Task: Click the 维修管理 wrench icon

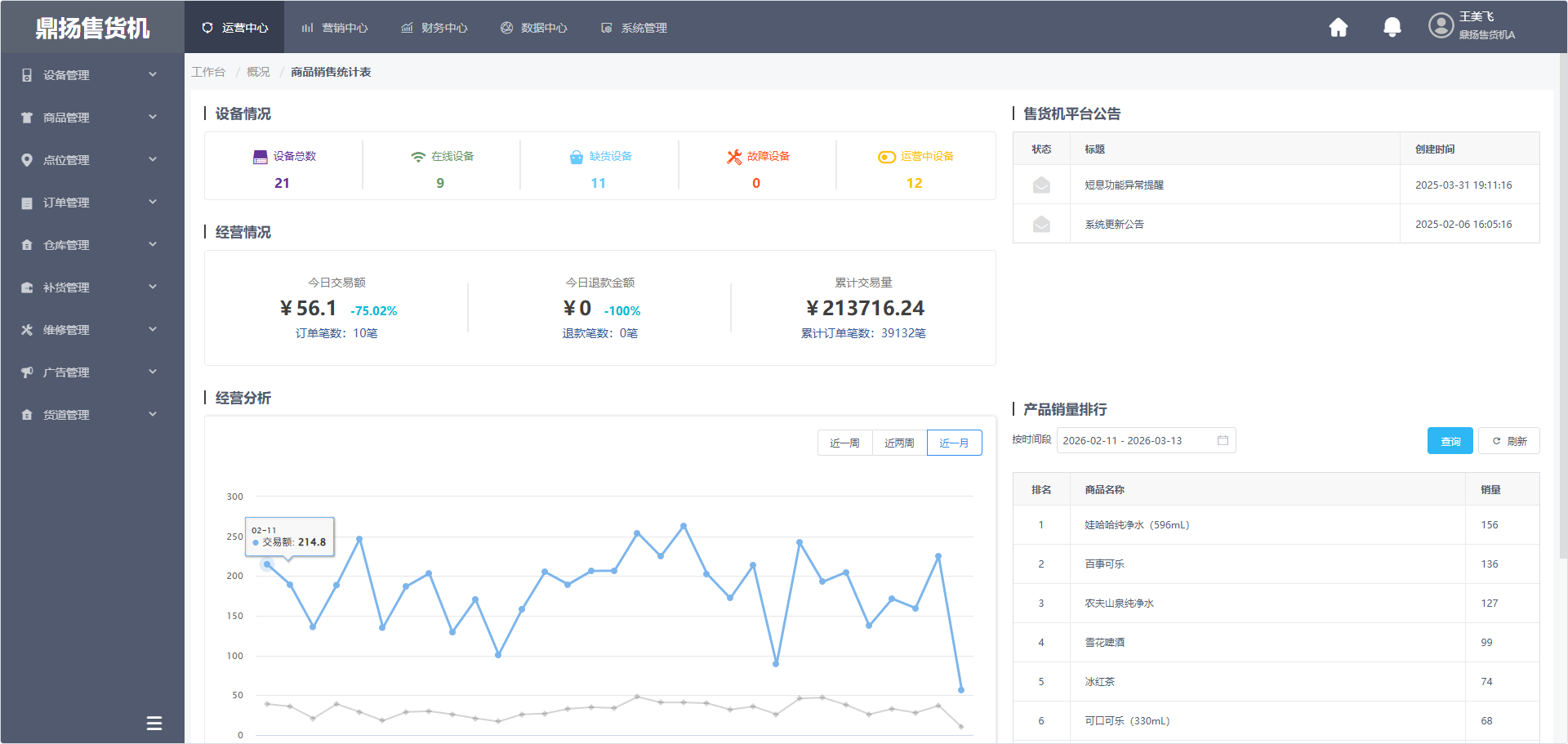Action: [x=27, y=329]
